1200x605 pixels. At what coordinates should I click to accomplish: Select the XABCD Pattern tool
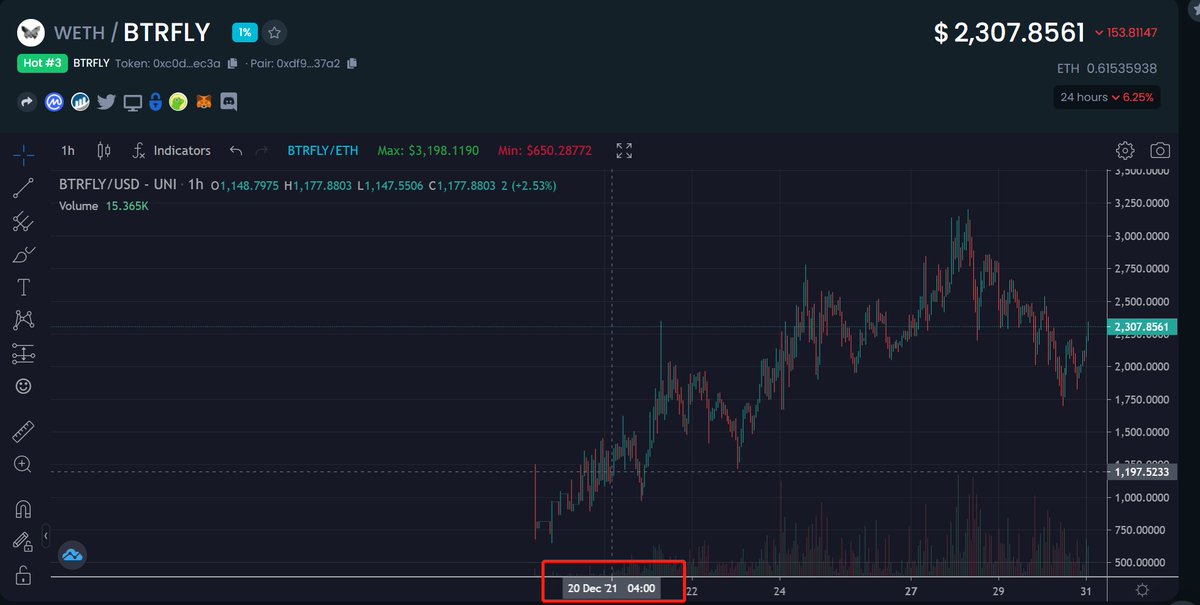(x=22, y=320)
